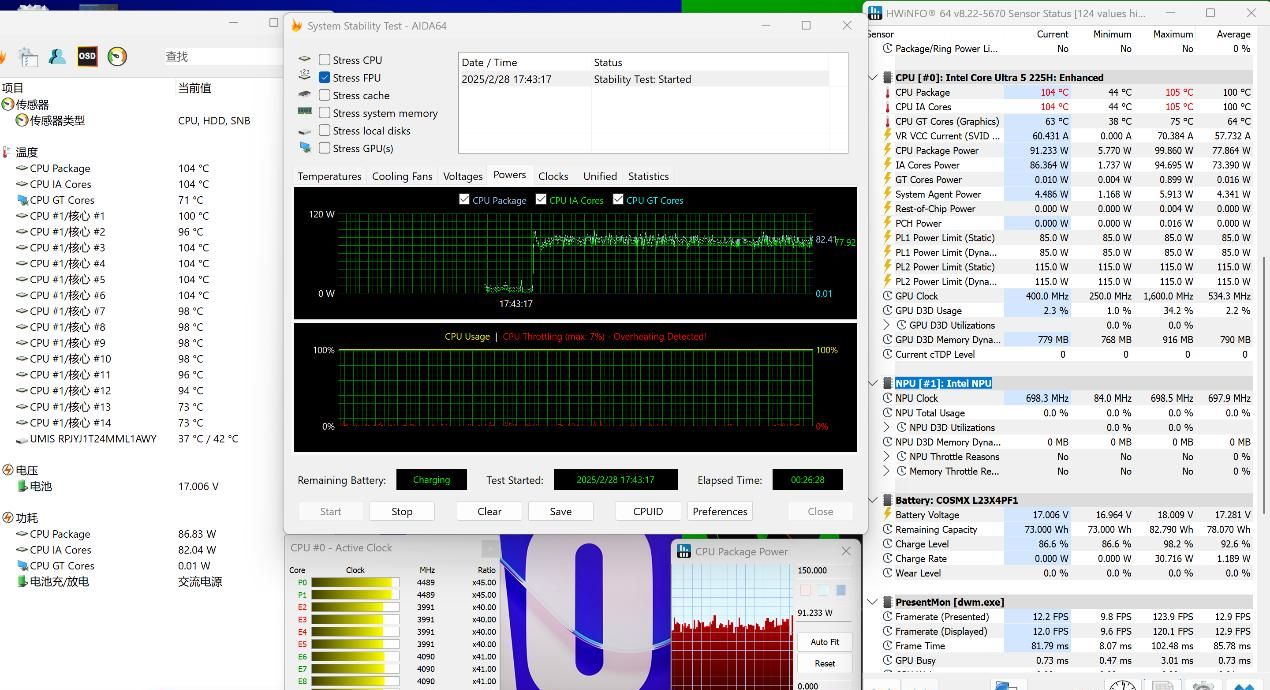The height and width of the screenshot is (690, 1270).
Task: Click the chip icon beside Battery: COSMX header
Action: pyautogui.click(x=887, y=500)
